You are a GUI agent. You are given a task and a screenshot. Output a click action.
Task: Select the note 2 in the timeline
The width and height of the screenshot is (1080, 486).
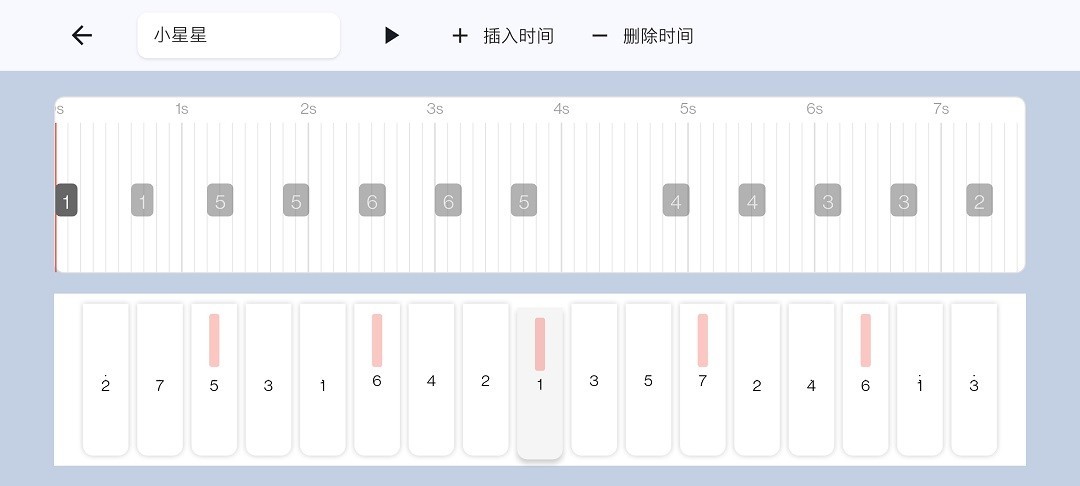pyautogui.click(x=979, y=201)
